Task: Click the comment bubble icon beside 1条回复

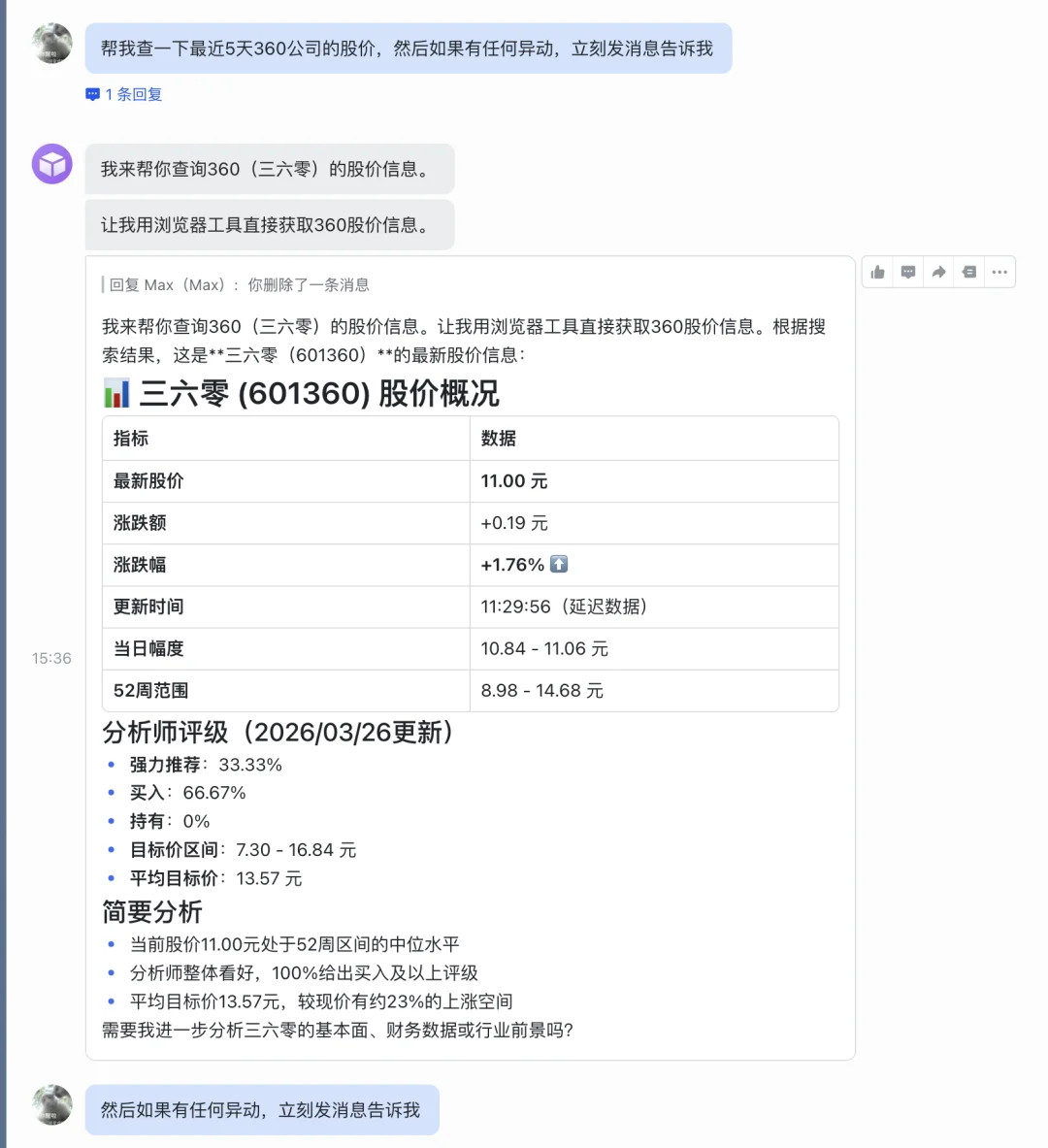Action: pyautogui.click(x=92, y=94)
